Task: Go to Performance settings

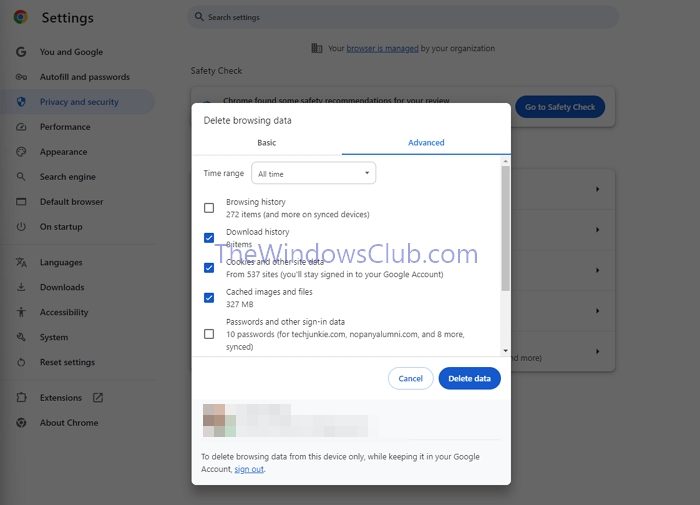Action: click(65, 127)
